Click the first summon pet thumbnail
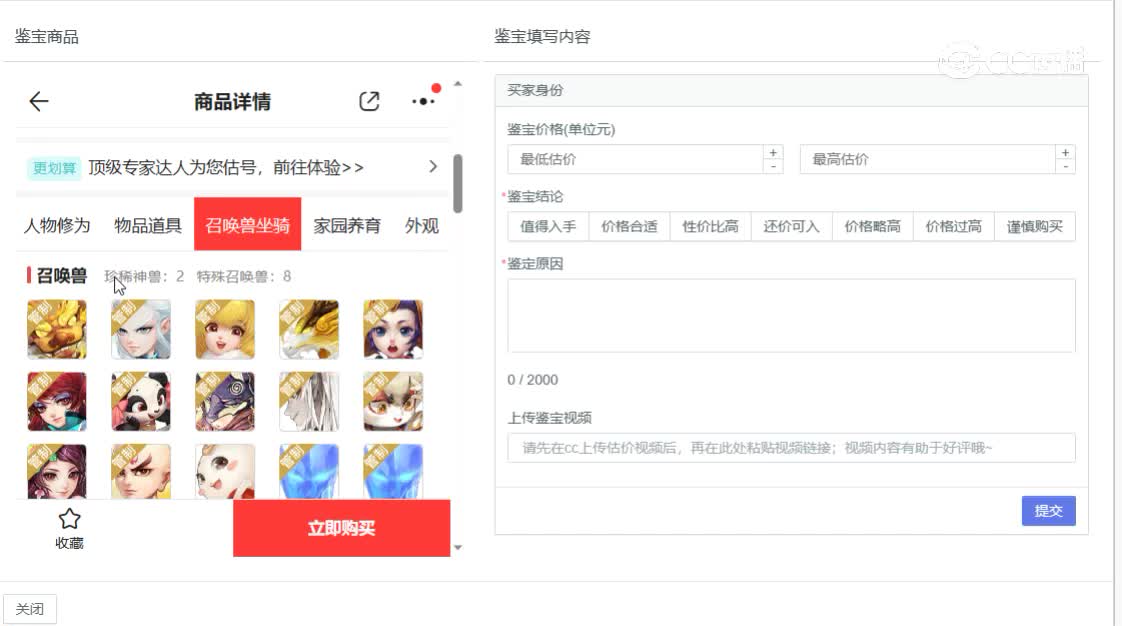 [56, 328]
